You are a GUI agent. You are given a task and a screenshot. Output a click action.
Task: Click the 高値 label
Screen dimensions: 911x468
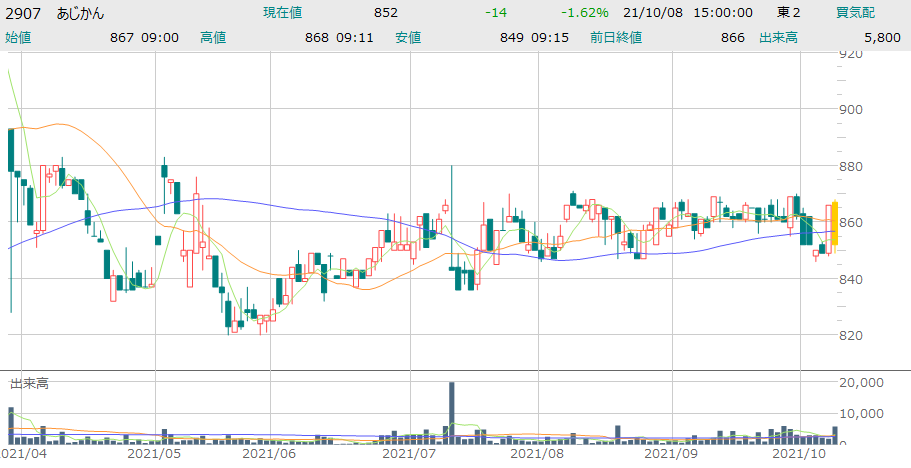(x=213, y=37)
